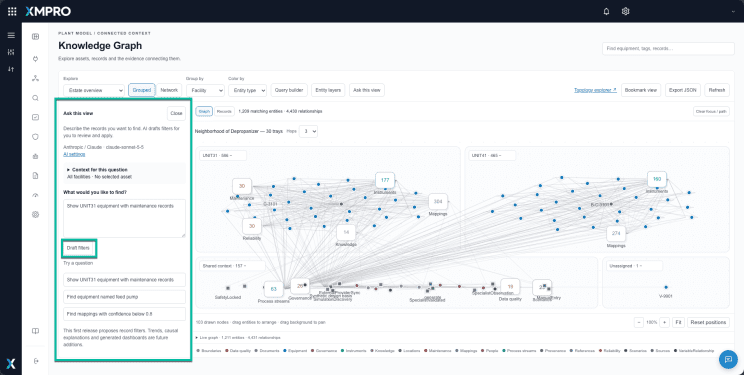
Task: Open the book documentation sidebar icon
Action: point(36,331)
